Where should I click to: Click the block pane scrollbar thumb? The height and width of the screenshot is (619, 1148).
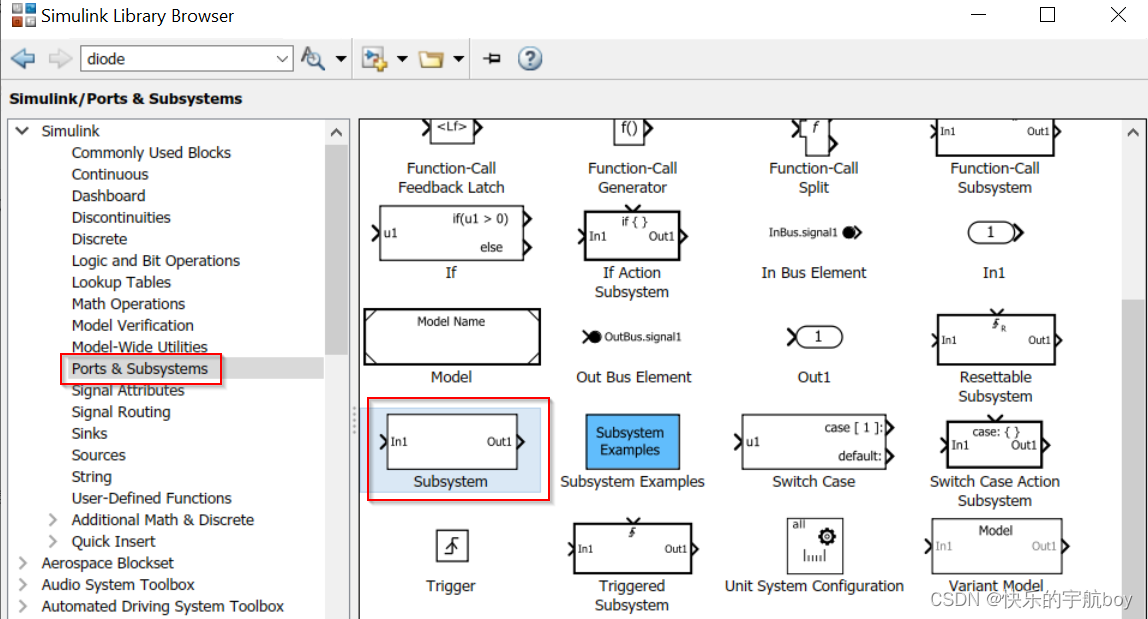(x=1133, y=458)
